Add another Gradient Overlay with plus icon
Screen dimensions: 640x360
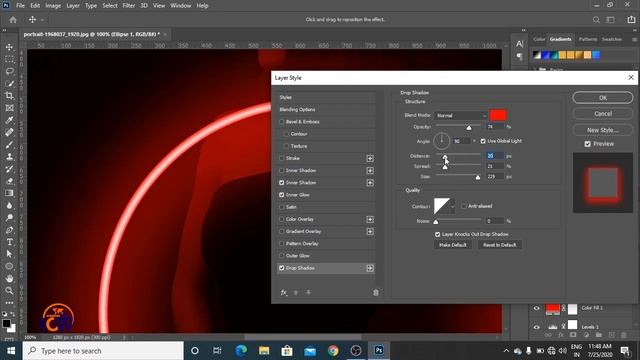click(x=370, y=231)
